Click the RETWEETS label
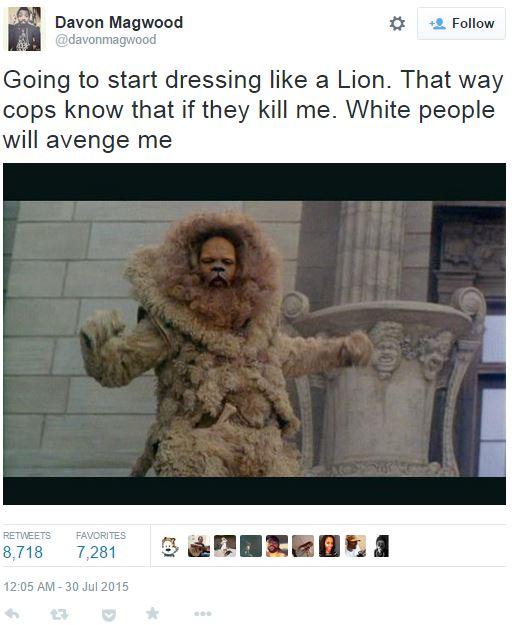The width and height of the screenshot is (520, 625). (27, 535)
